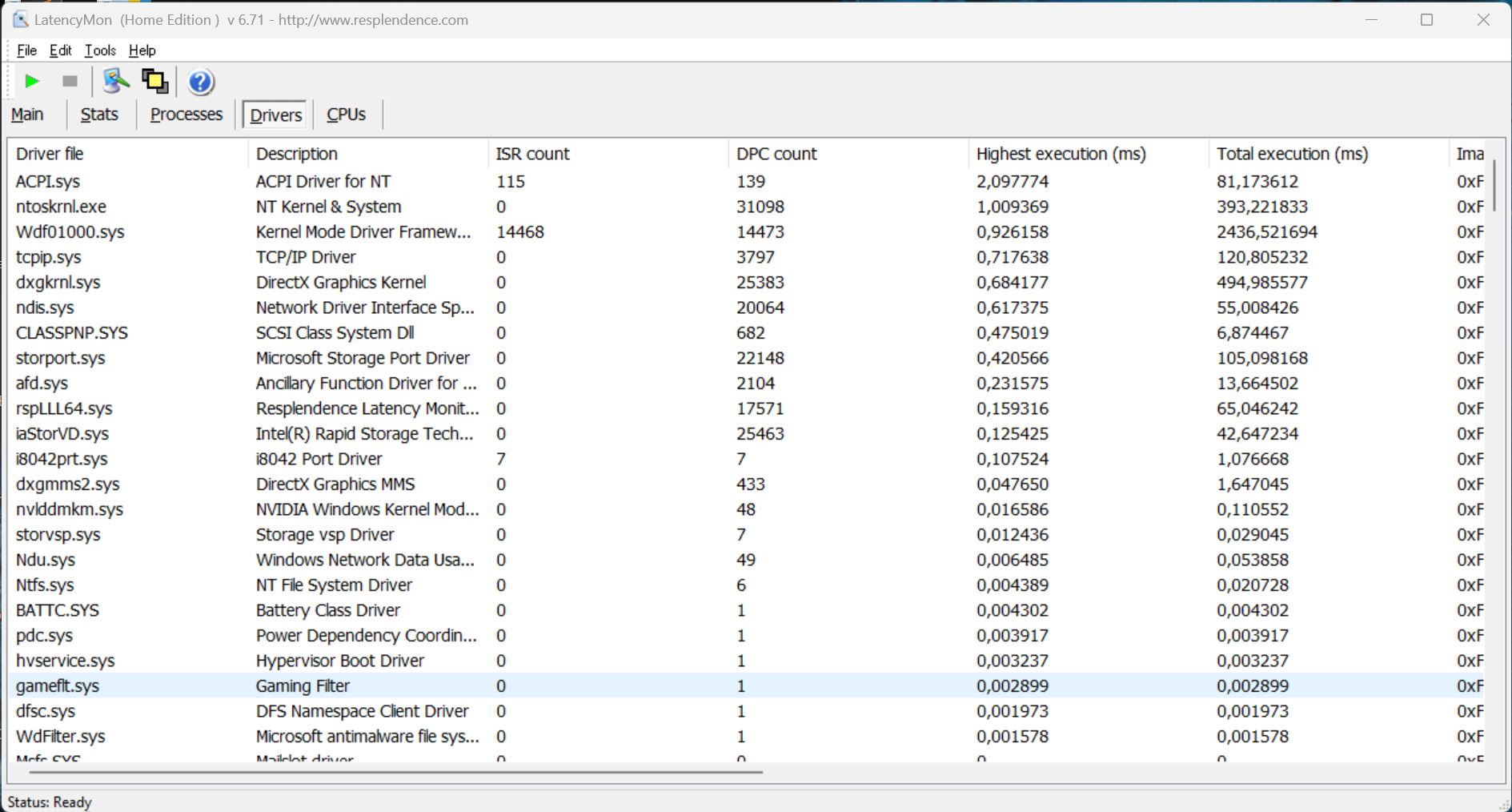Click the LatencyMon app icon in title bar
Viewport: 1512px width, 812px height.
[20, 20]
